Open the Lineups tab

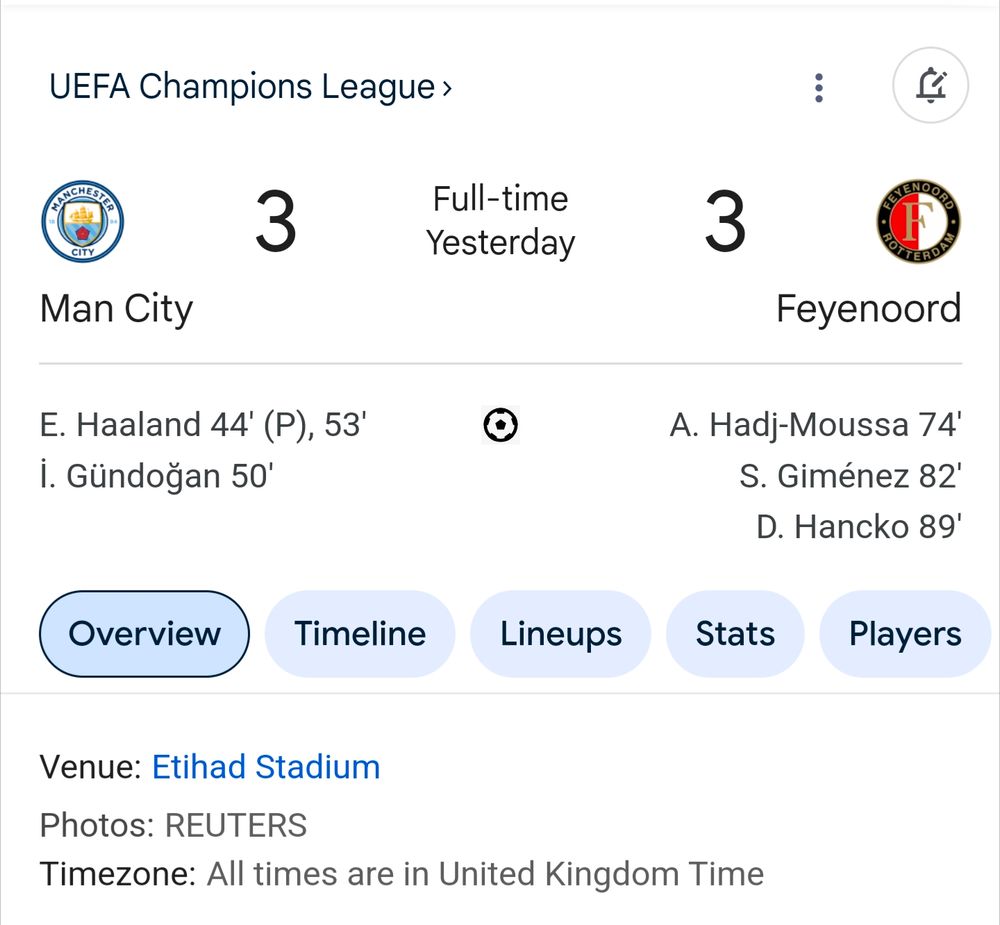click(561, 633)
